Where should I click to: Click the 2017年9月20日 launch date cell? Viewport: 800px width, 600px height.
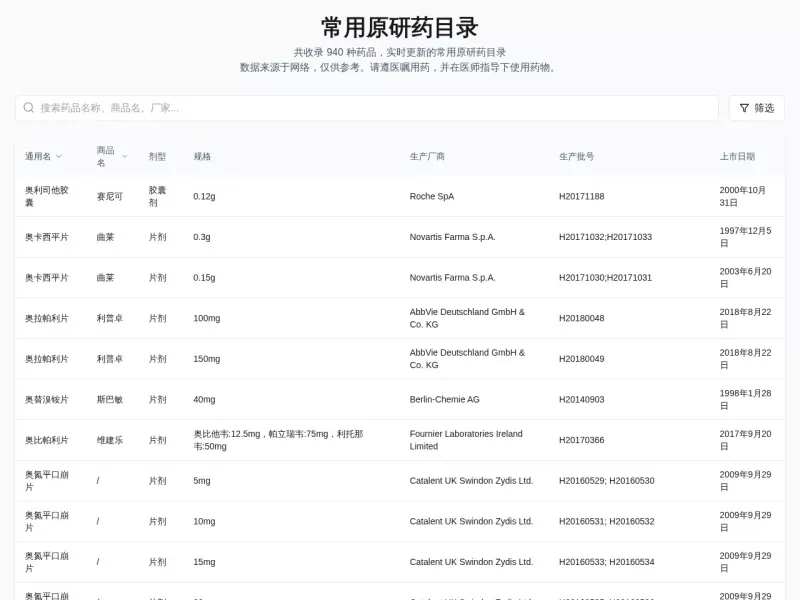745,440
